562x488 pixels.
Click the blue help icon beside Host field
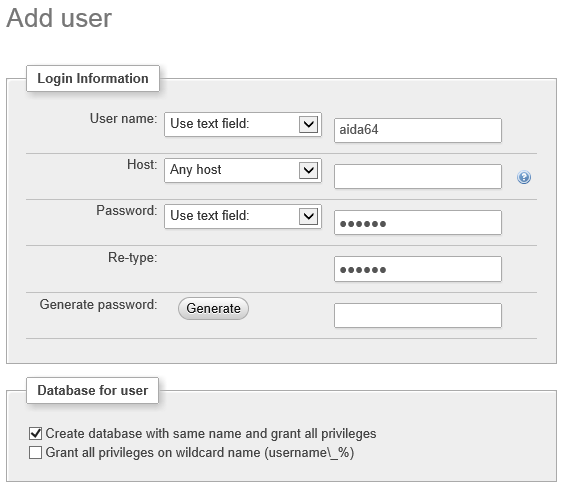click(x=524, y=177)
